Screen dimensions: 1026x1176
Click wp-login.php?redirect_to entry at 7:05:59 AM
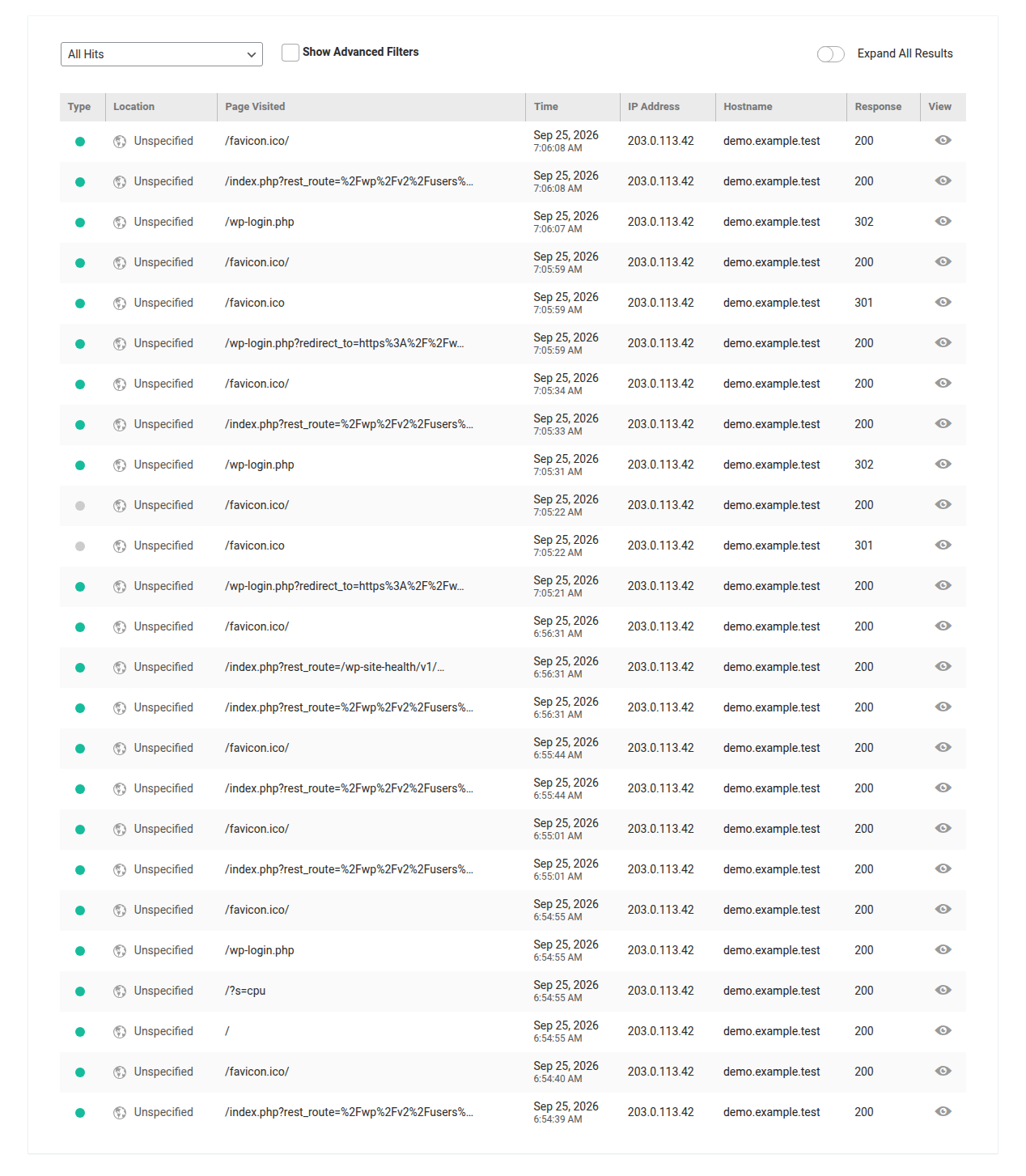click(x=345, y=343)
